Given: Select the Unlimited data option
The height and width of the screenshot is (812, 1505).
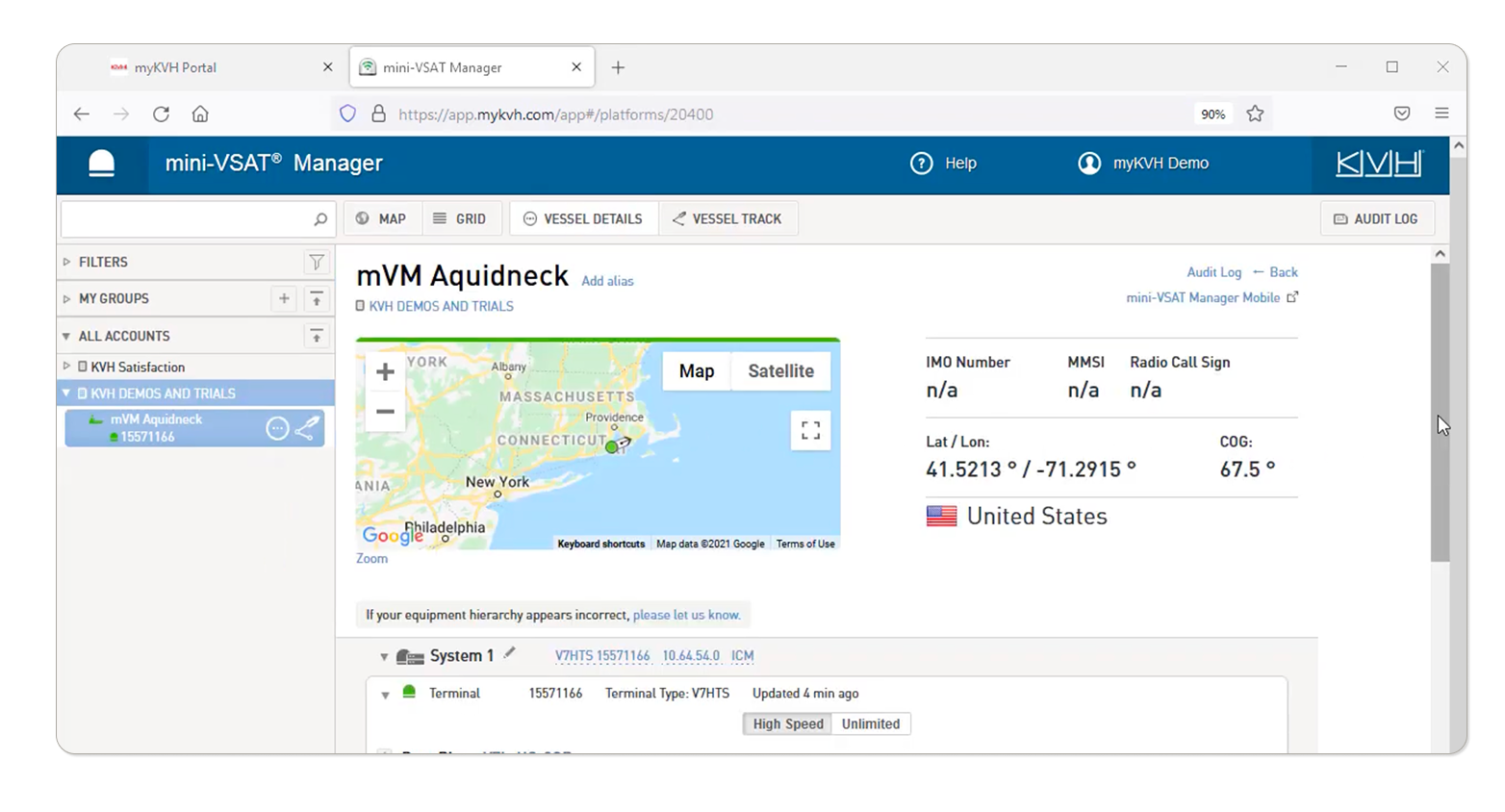Looking at the screenshot, I should pyautogui.click(x=870, y=724).
